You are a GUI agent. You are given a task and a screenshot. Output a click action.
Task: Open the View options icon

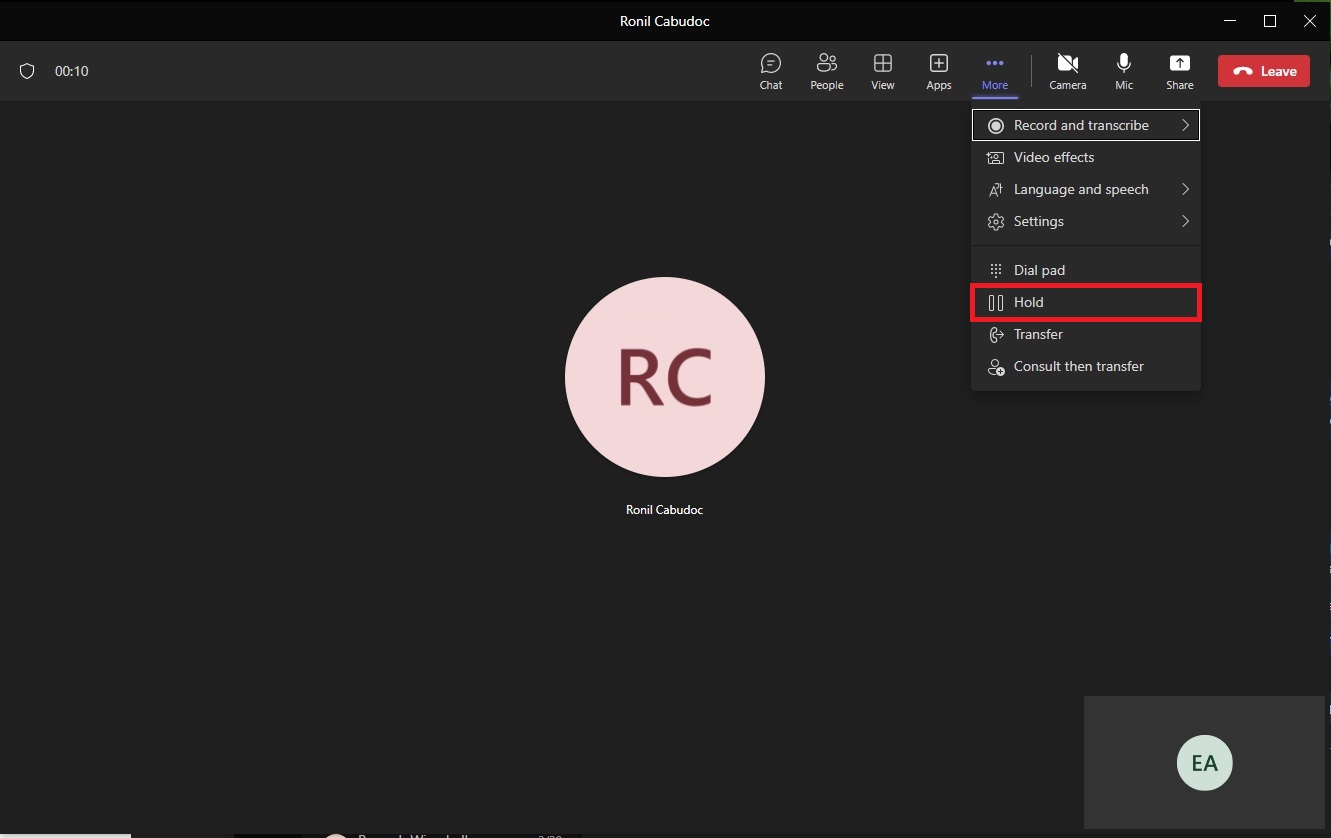click(x=882, y=70)
